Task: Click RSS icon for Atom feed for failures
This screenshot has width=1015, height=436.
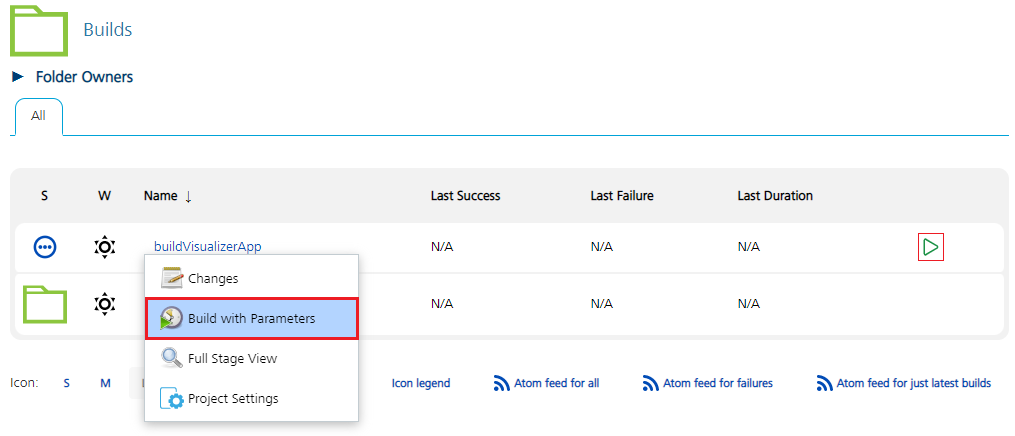Action: [651, 383]
